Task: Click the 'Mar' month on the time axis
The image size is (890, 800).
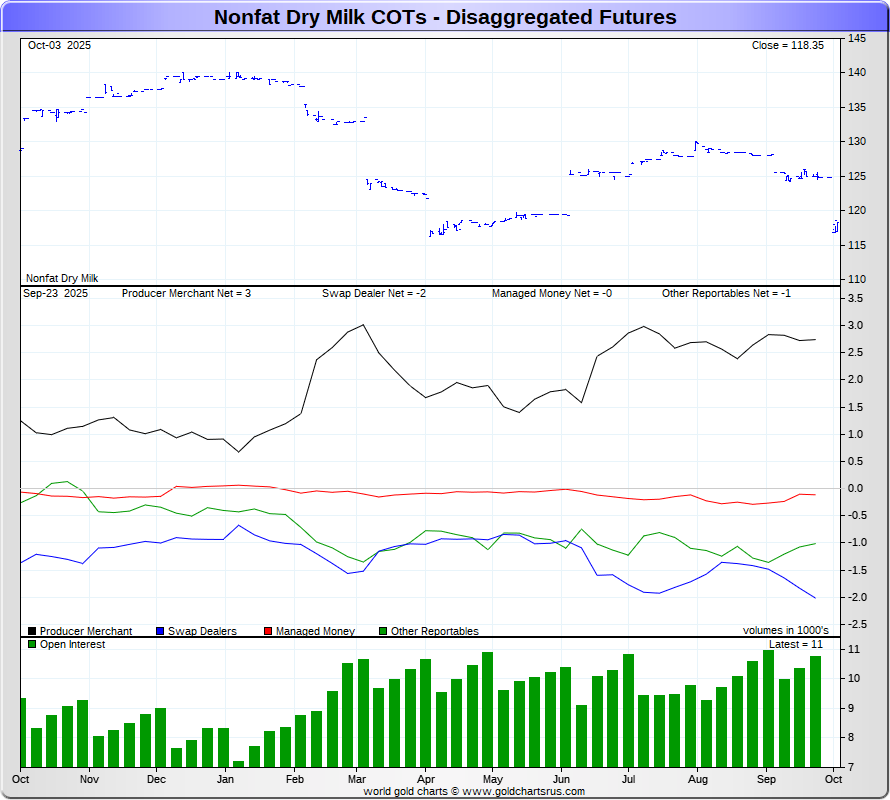Action: coord(357,778)
